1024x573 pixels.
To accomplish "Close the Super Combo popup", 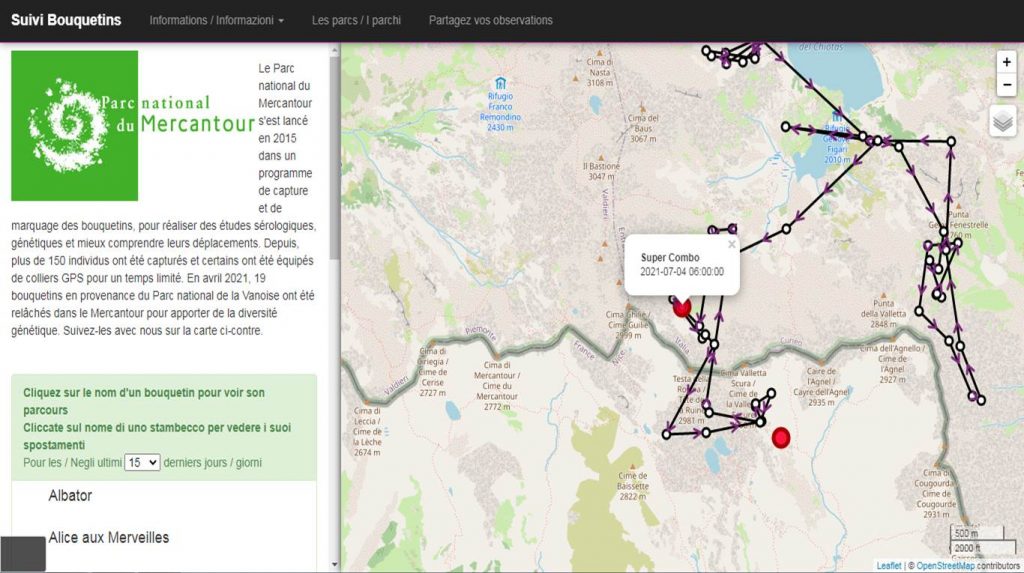I will point(731,243).
